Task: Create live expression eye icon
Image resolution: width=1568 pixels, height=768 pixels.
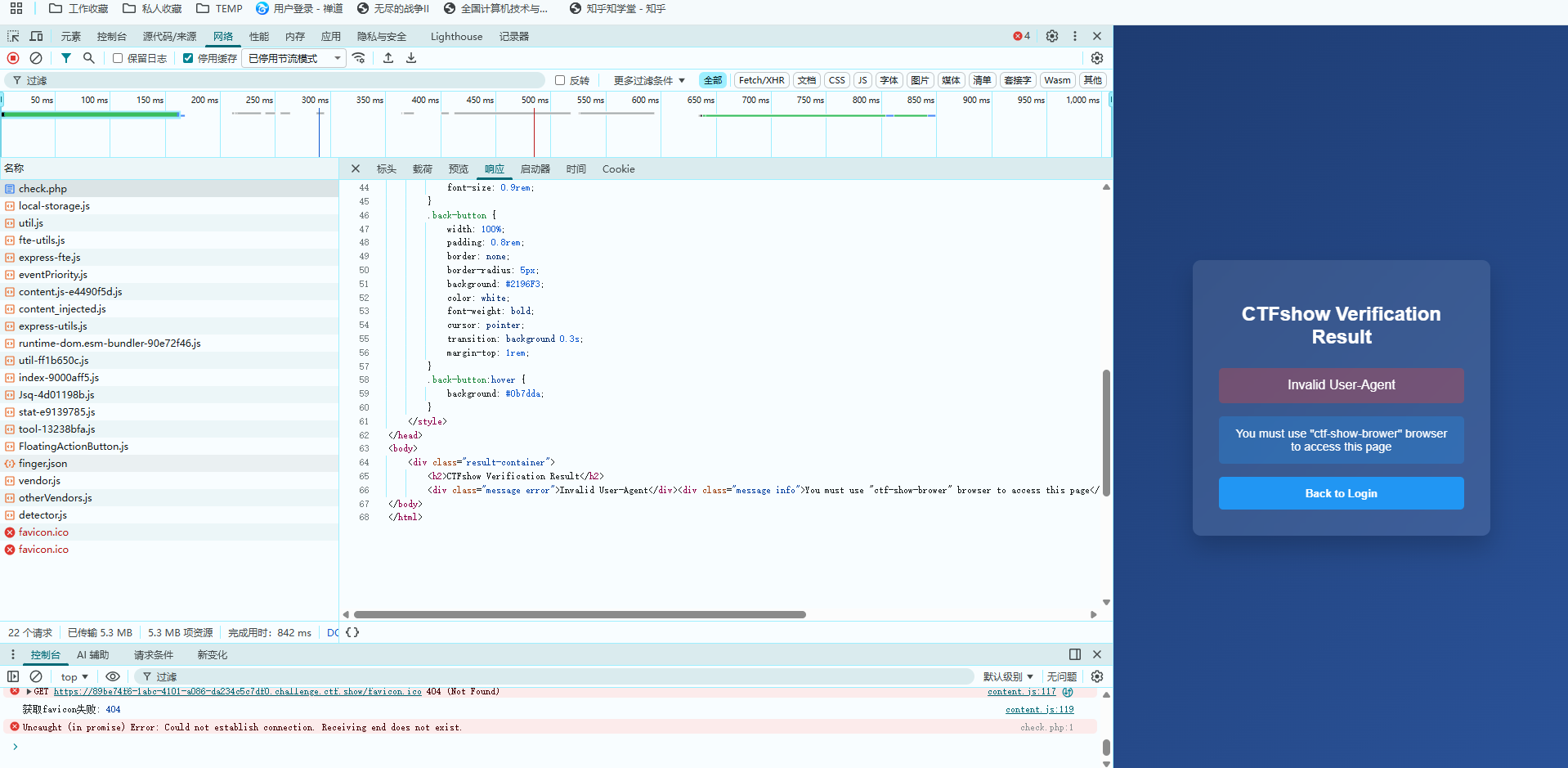Action: 113,676
